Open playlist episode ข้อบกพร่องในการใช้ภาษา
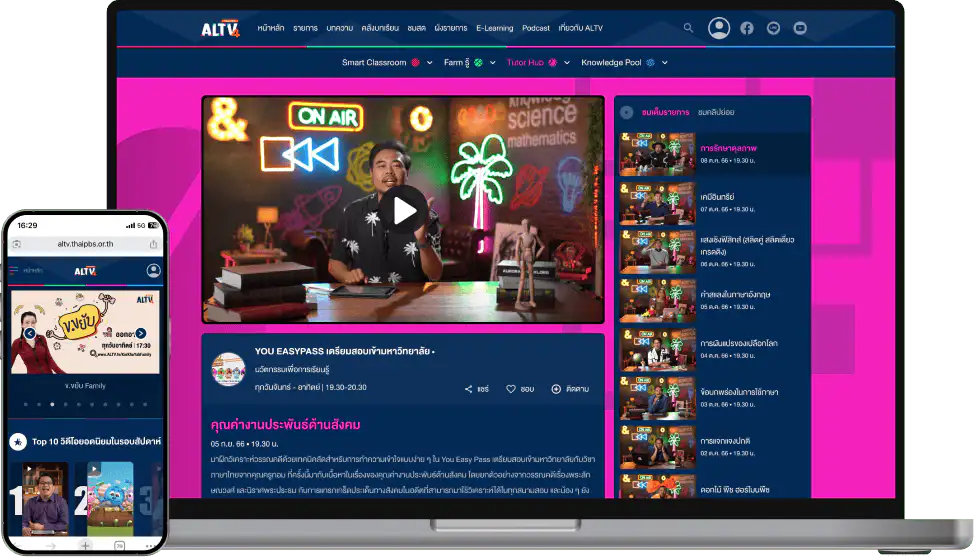This screenshot has width=974, height=557. [x=714, y=398]
